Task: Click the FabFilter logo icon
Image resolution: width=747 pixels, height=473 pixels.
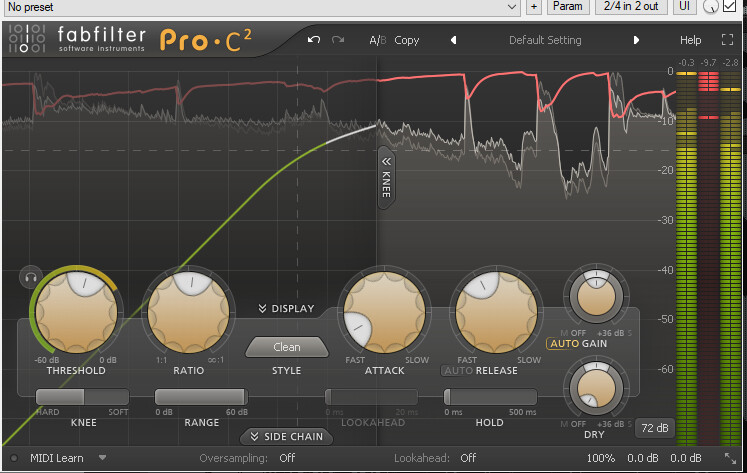Action: tap(27, 39)
